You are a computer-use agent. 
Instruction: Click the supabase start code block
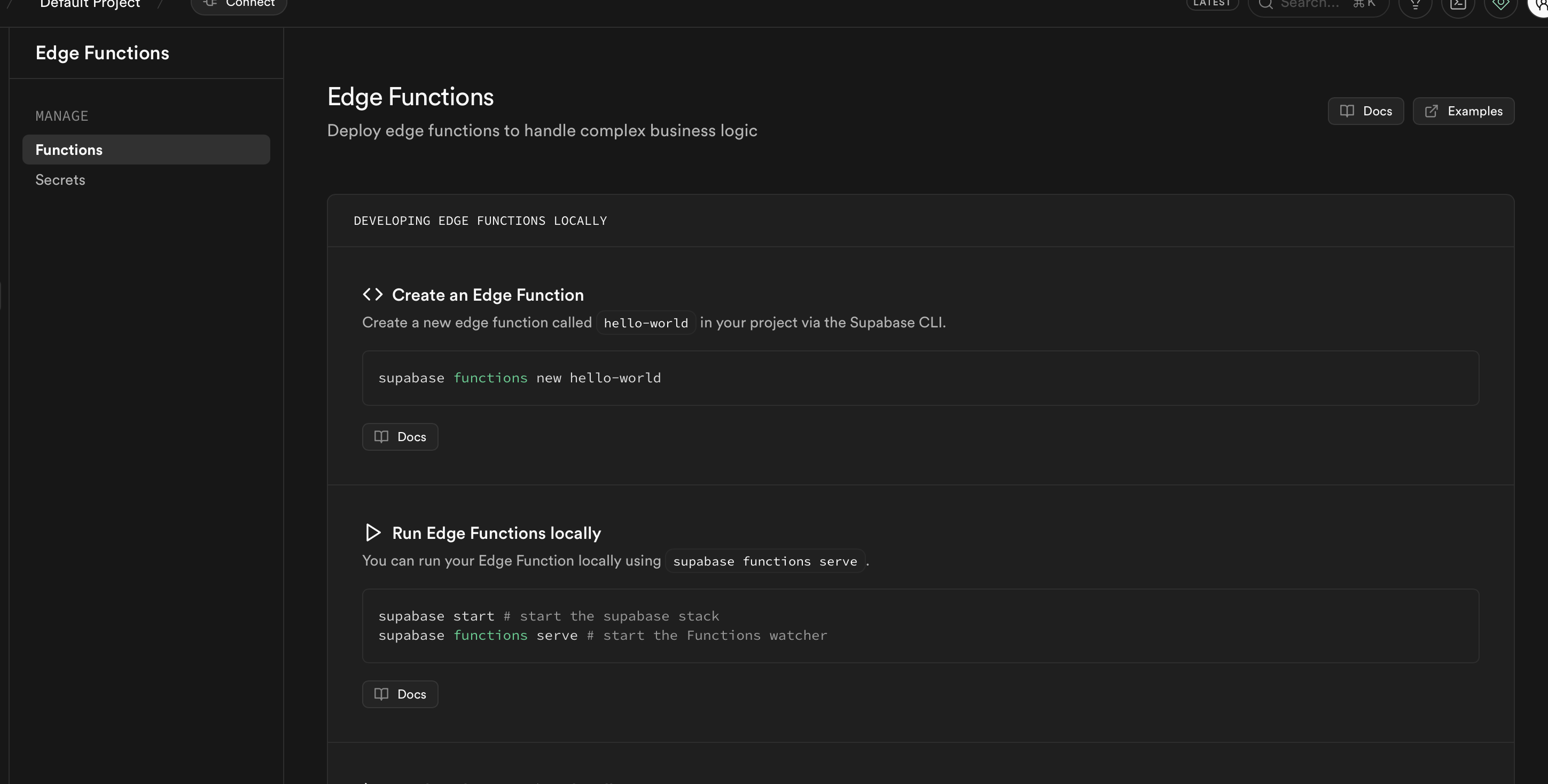(920, 625)
